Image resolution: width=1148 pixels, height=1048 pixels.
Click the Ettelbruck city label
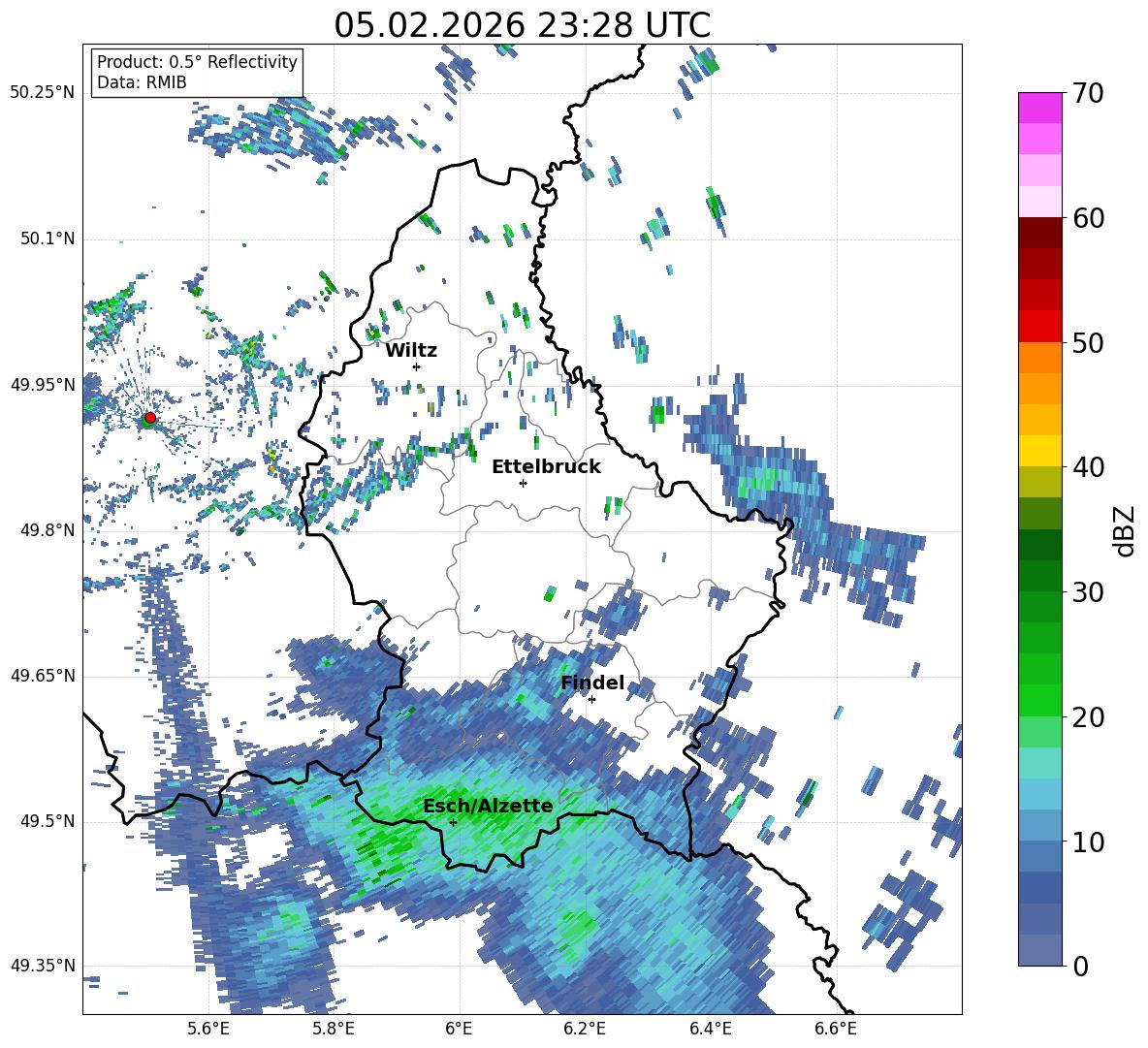pyautogui.click(x=546, y=467)
